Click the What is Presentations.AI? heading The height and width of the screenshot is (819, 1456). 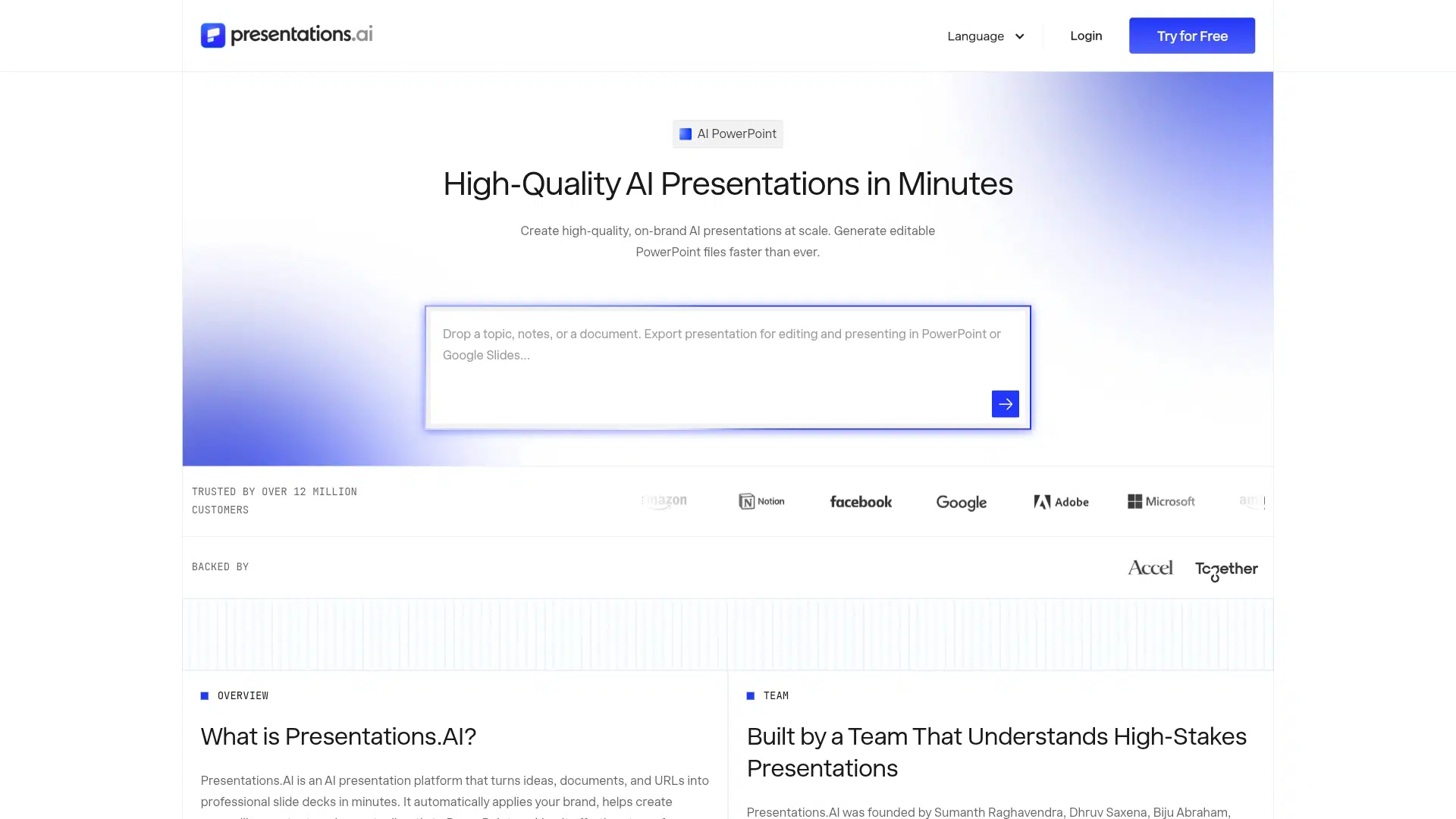click(338, 736)
